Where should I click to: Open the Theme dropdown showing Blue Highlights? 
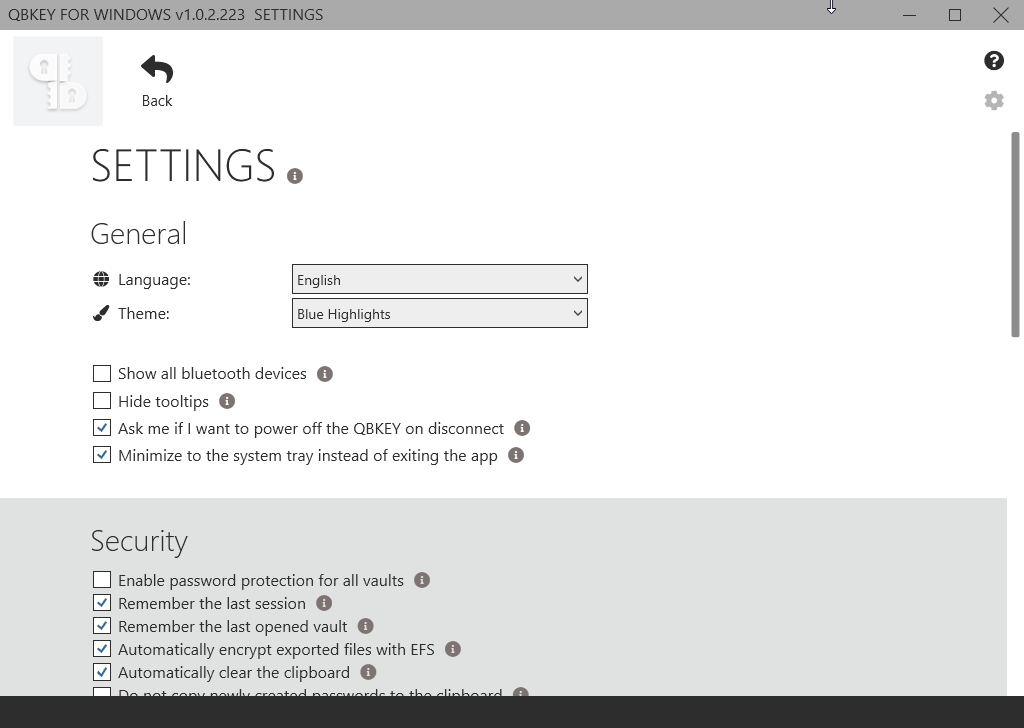tap(440, 313)
